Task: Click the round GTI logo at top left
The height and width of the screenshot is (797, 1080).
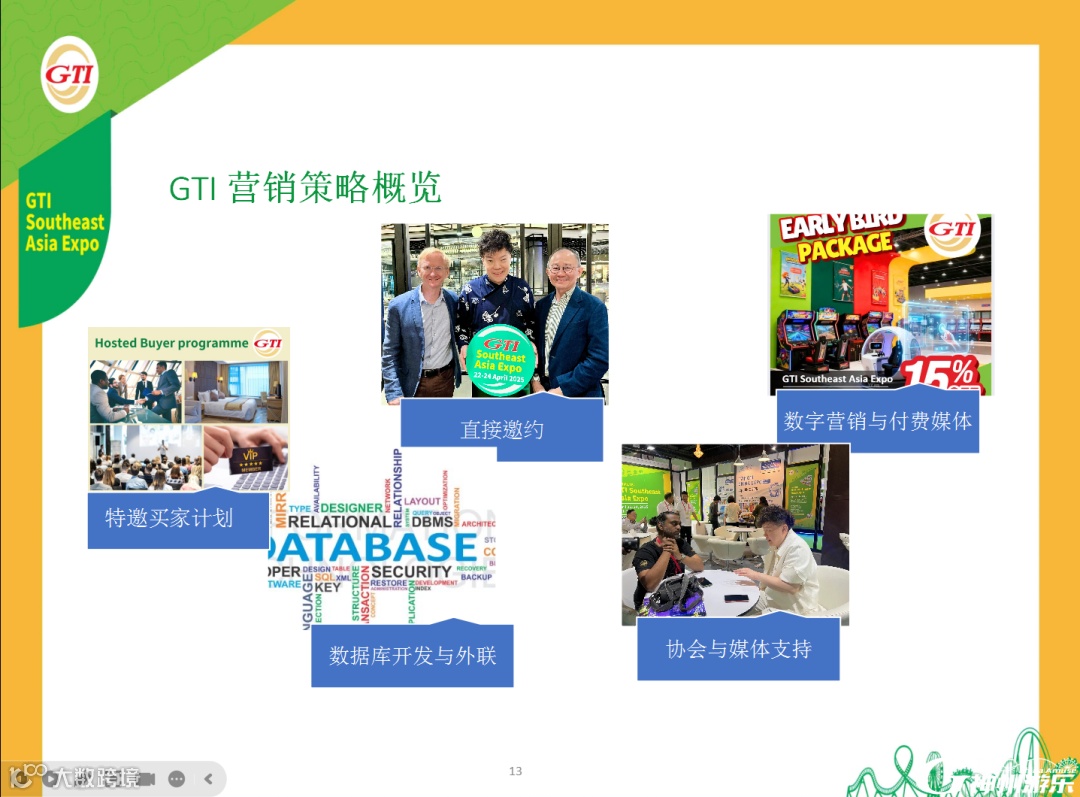Action: (70, 74)
